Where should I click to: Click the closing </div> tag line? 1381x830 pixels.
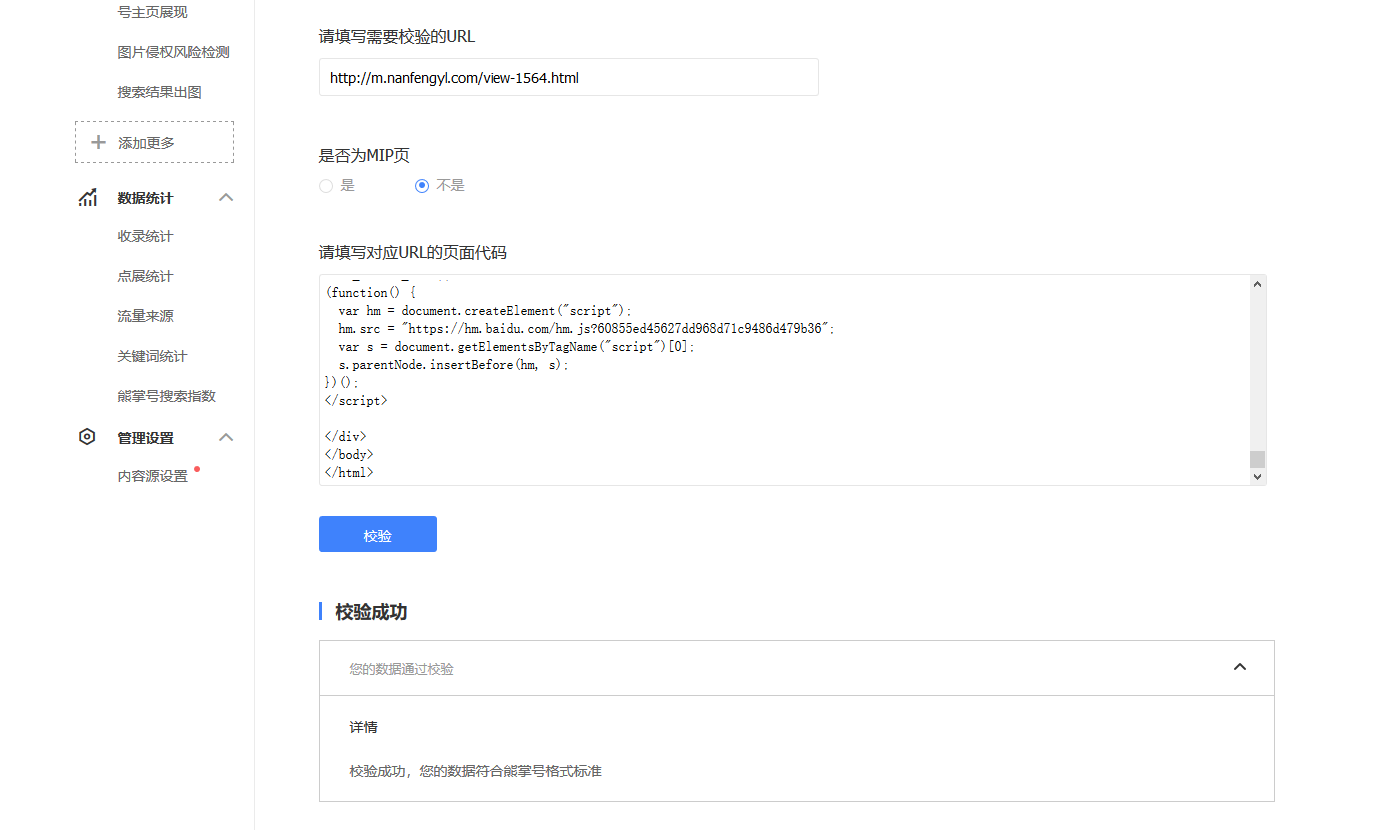pos(346,436)
